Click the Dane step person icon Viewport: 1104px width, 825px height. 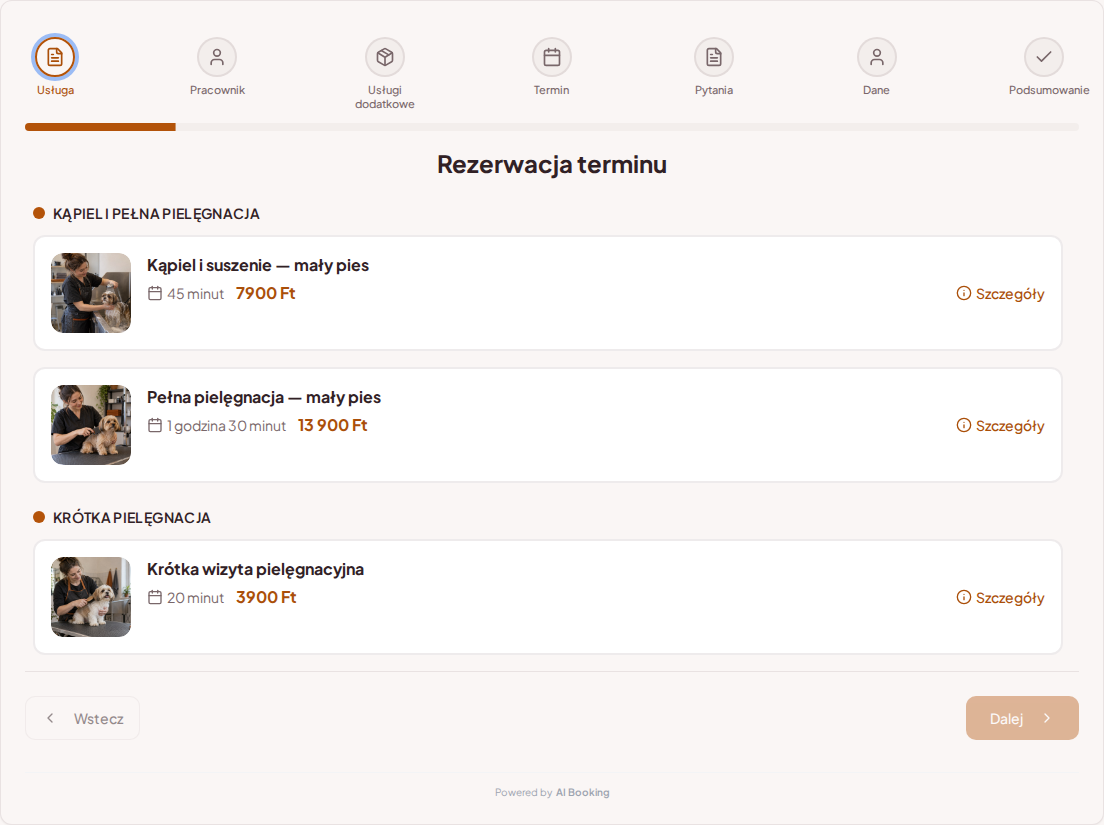point(877,57)
